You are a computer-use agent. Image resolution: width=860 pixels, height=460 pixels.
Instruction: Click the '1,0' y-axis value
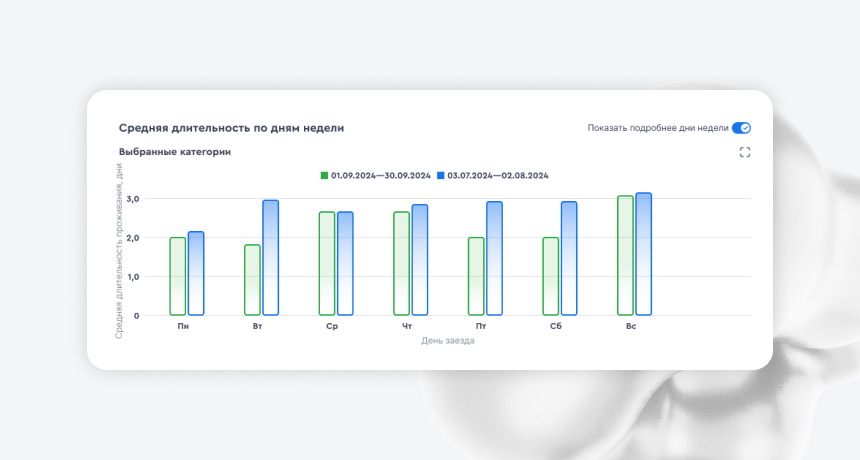click(x=133, y=277)
